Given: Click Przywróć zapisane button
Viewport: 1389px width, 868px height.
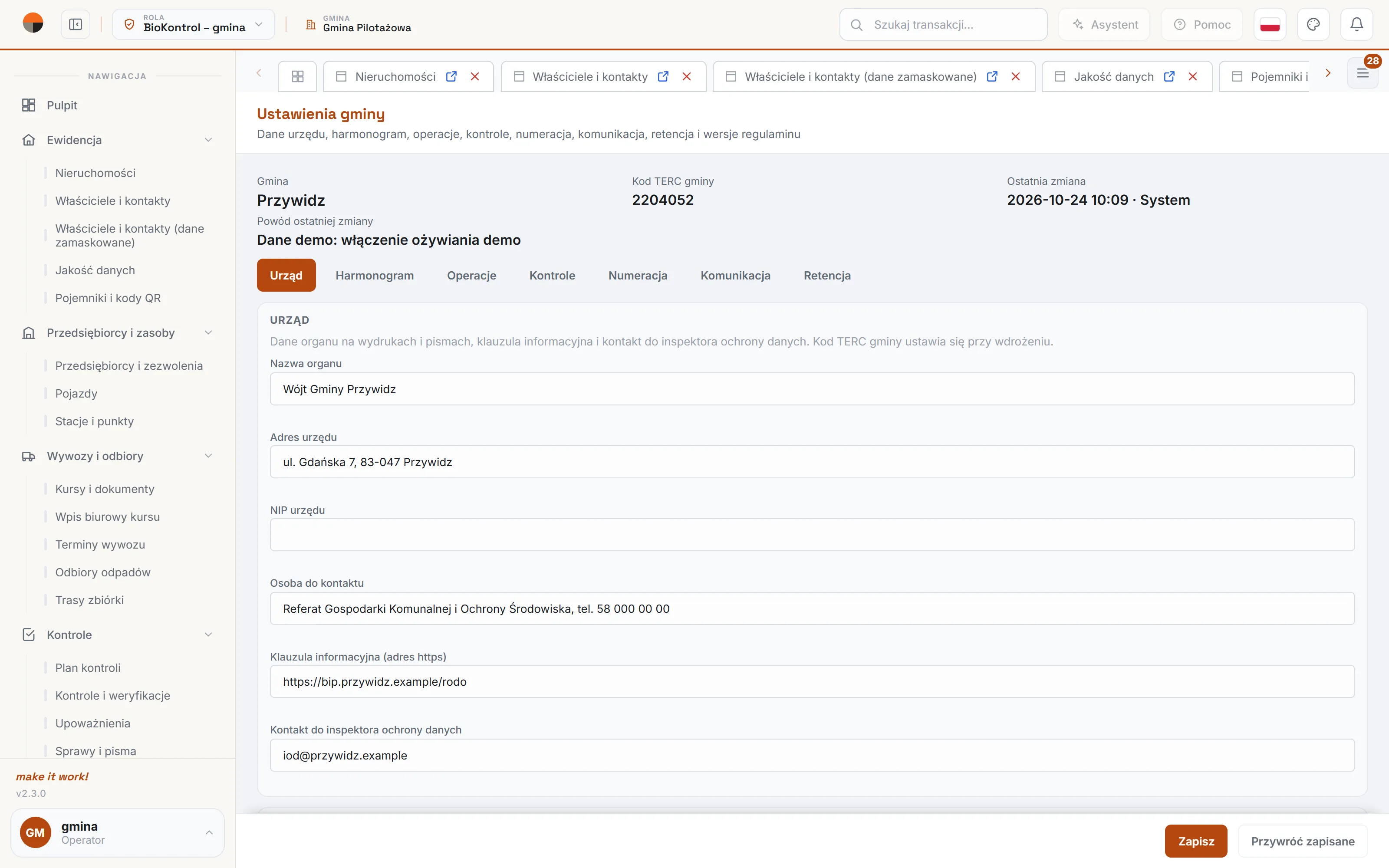Looking at the screenshot, I should tap(1303, 841).
